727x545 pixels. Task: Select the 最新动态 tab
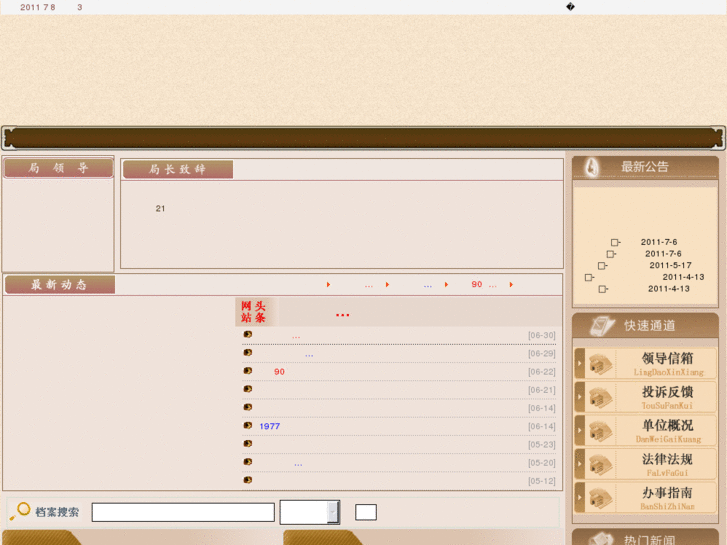point(60,284)
